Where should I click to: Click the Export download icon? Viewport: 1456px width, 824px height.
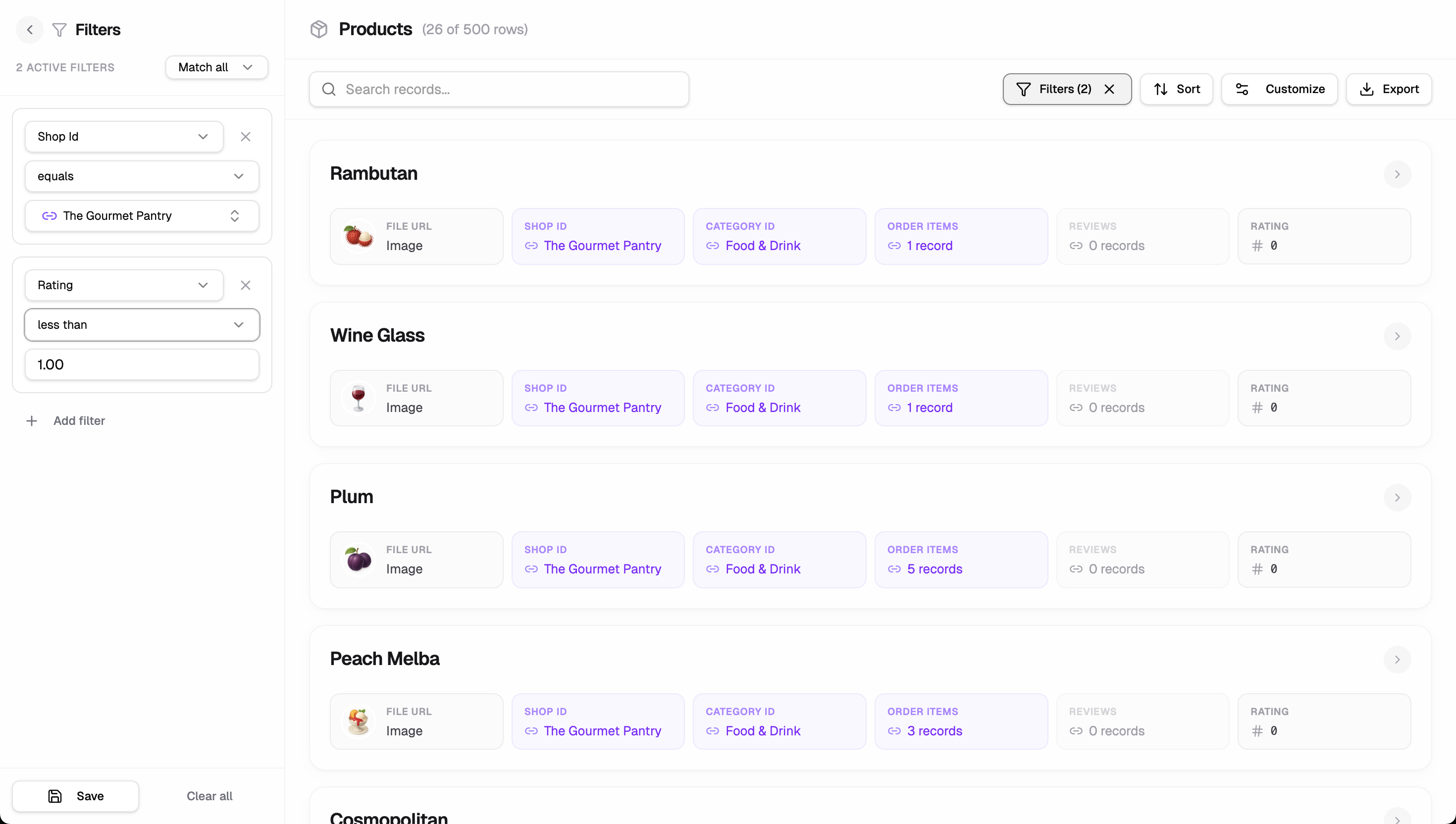coord(1366,89)
